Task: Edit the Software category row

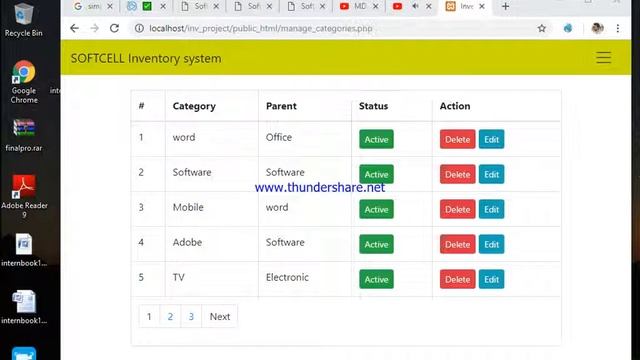Action: coord(491,174)
